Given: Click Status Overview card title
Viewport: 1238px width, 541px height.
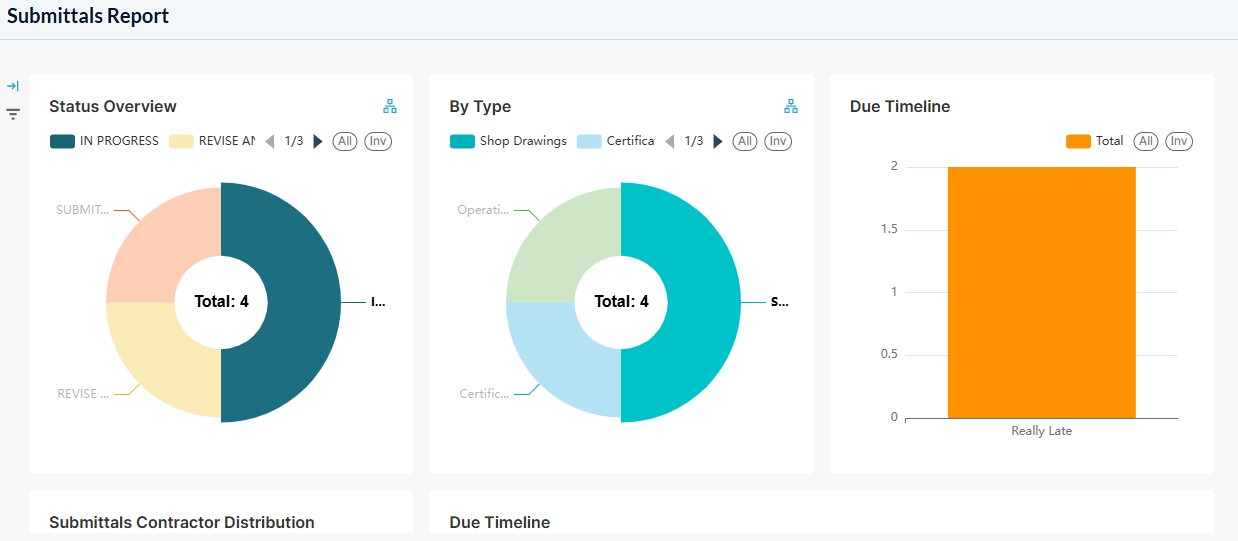Looking at the screenshot, I should (x=113, y=106).
